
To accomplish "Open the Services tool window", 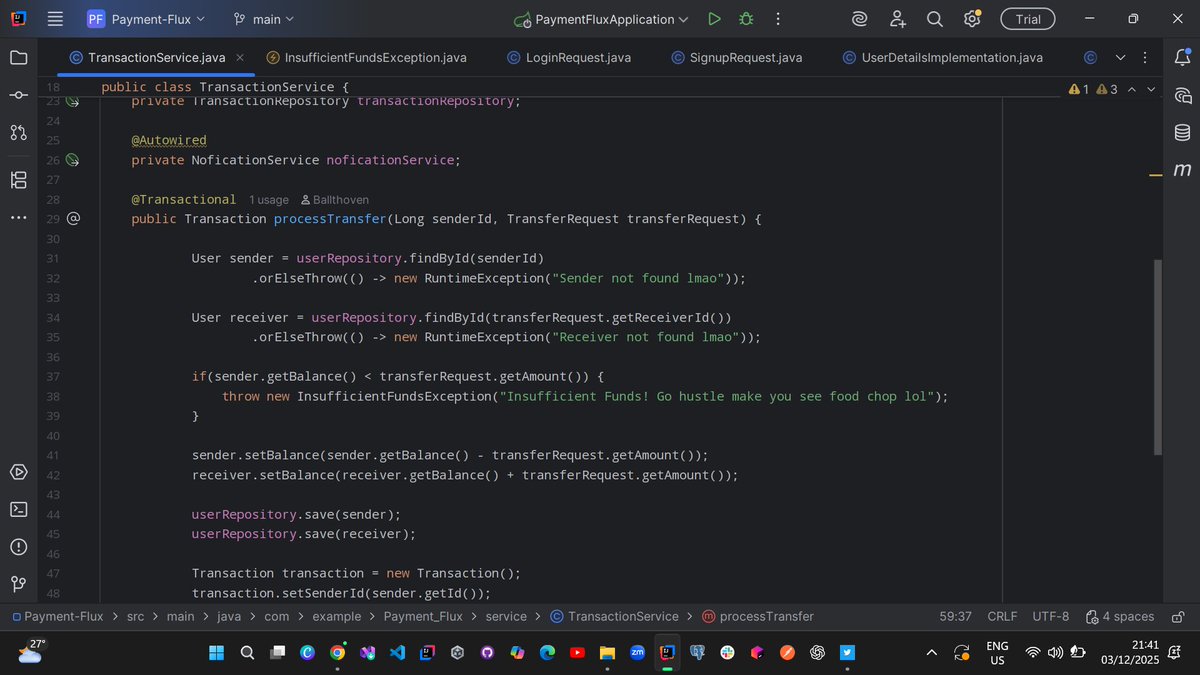I will (18, 471).
